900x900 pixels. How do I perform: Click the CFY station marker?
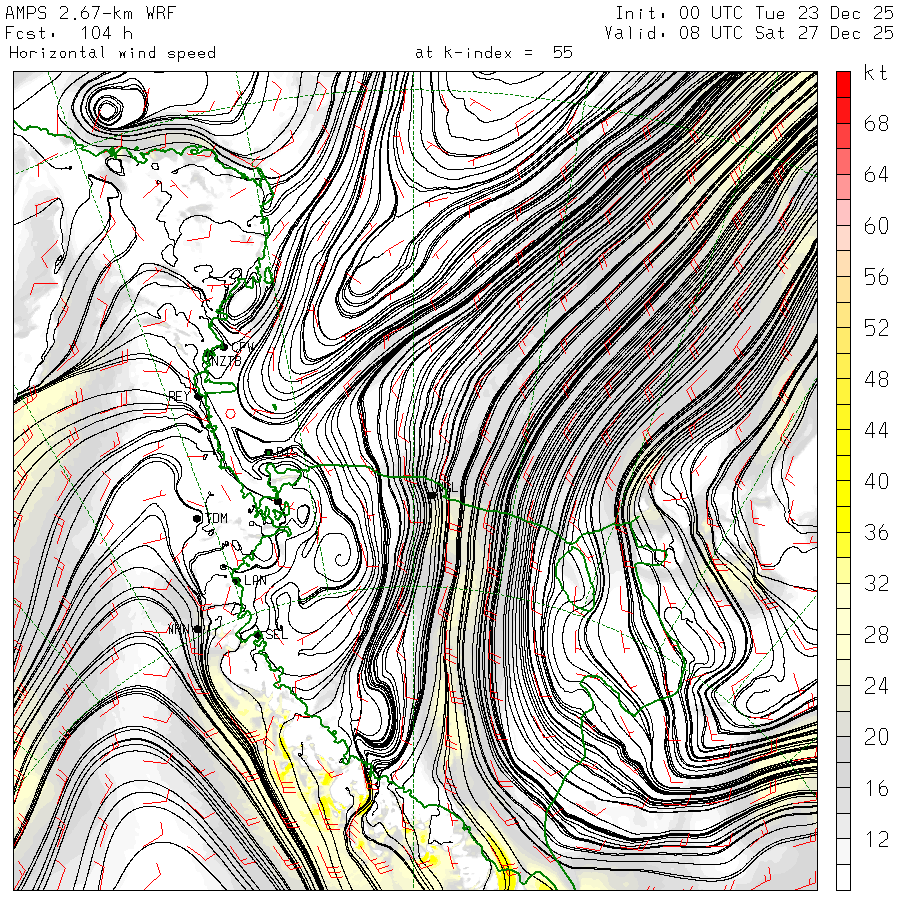click(x=223, y=347)
